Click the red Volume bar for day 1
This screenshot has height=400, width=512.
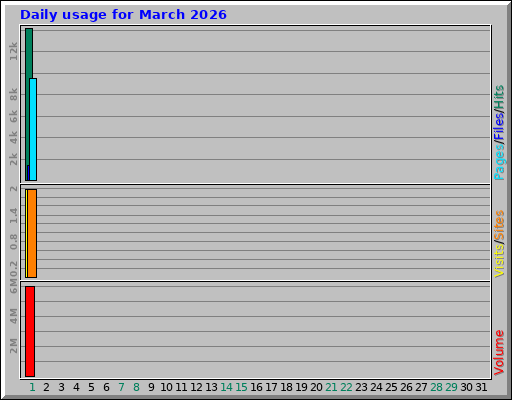30,331
